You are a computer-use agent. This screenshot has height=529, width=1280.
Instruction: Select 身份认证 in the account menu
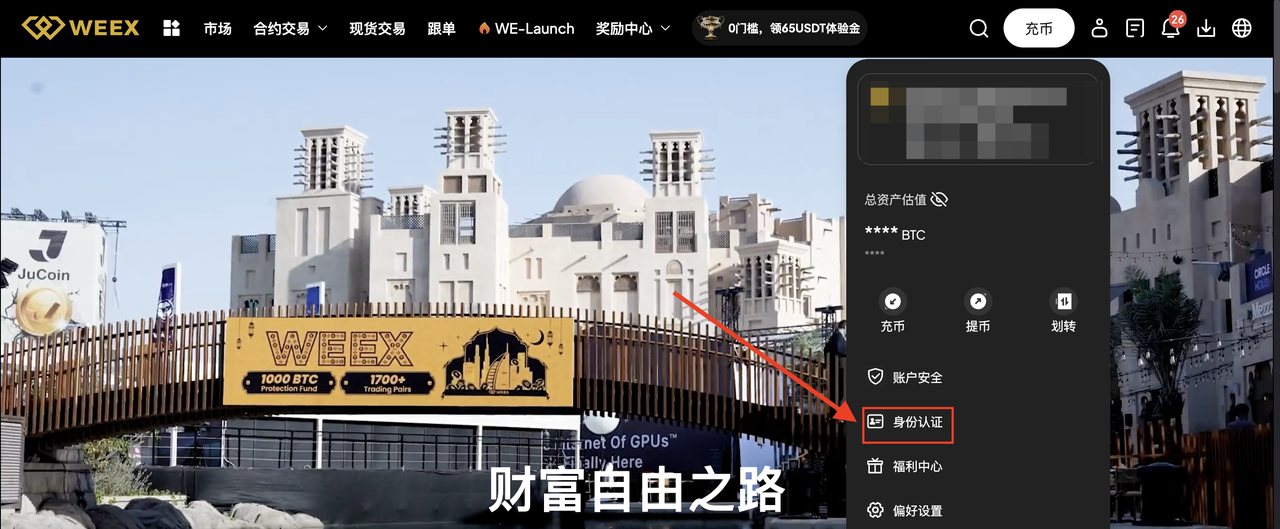point(908,422)
